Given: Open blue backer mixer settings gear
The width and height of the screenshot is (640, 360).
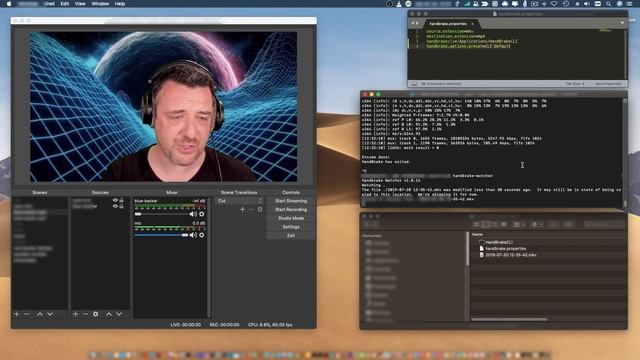Looking at the screenshot, I should pos(202,214).
